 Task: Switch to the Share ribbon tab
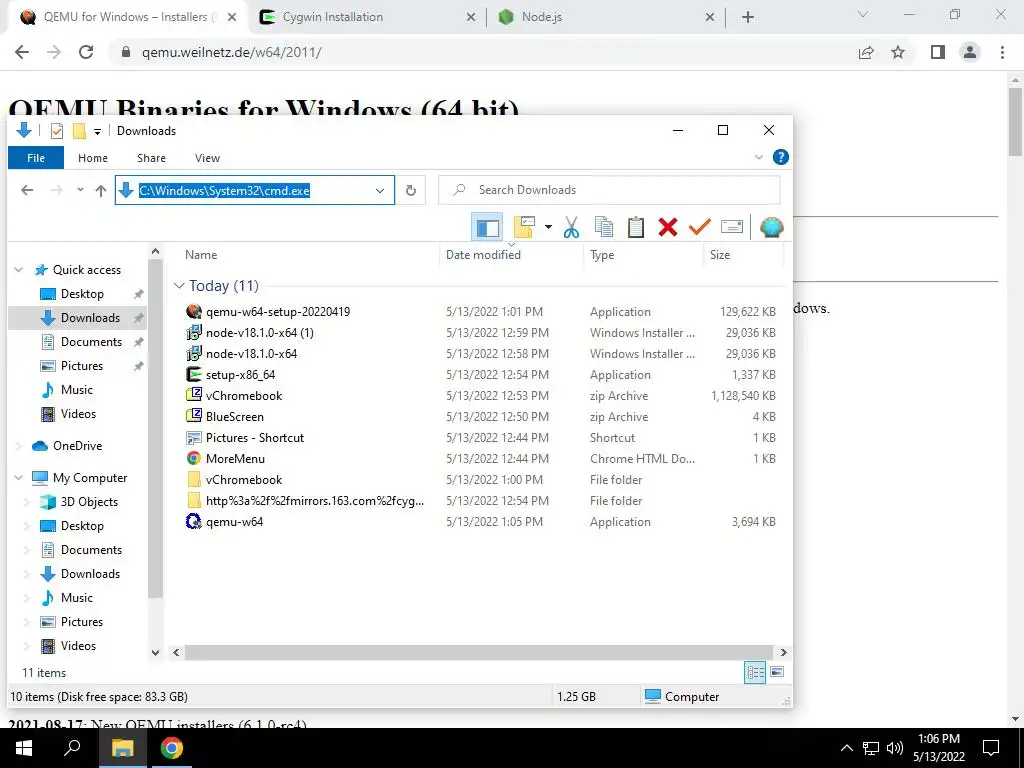click(x=151, y=158)
